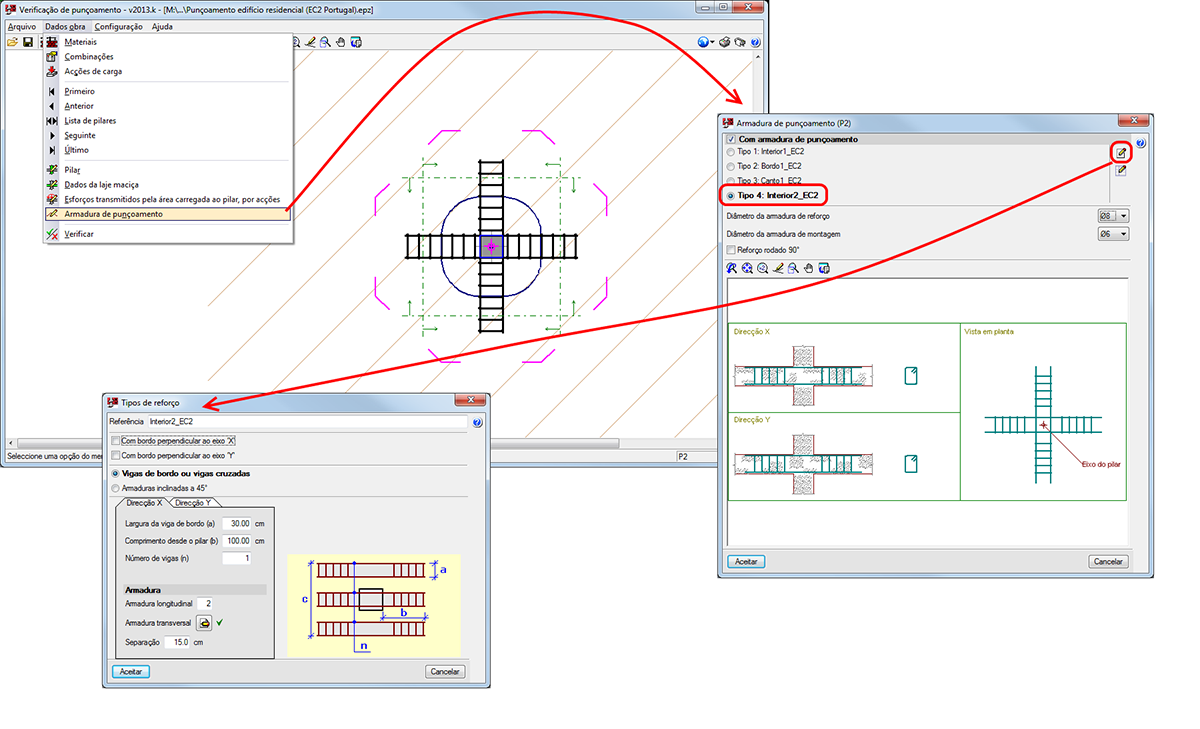1200x729 pixels.
Task: Click the Armadura transversal edit button
Action: tap(203, 622)
